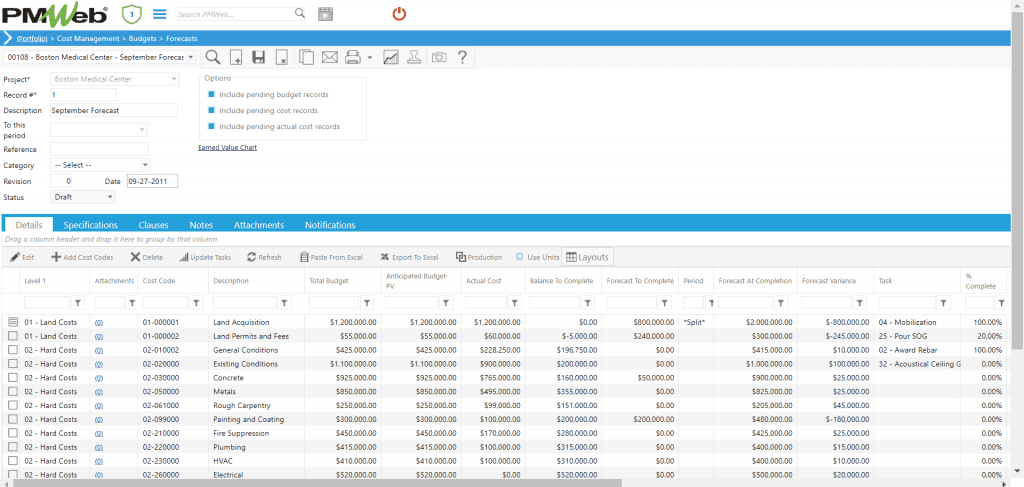Click the print icon
The width and height of the screenshot is (1024, 487).
click(353, 57)
